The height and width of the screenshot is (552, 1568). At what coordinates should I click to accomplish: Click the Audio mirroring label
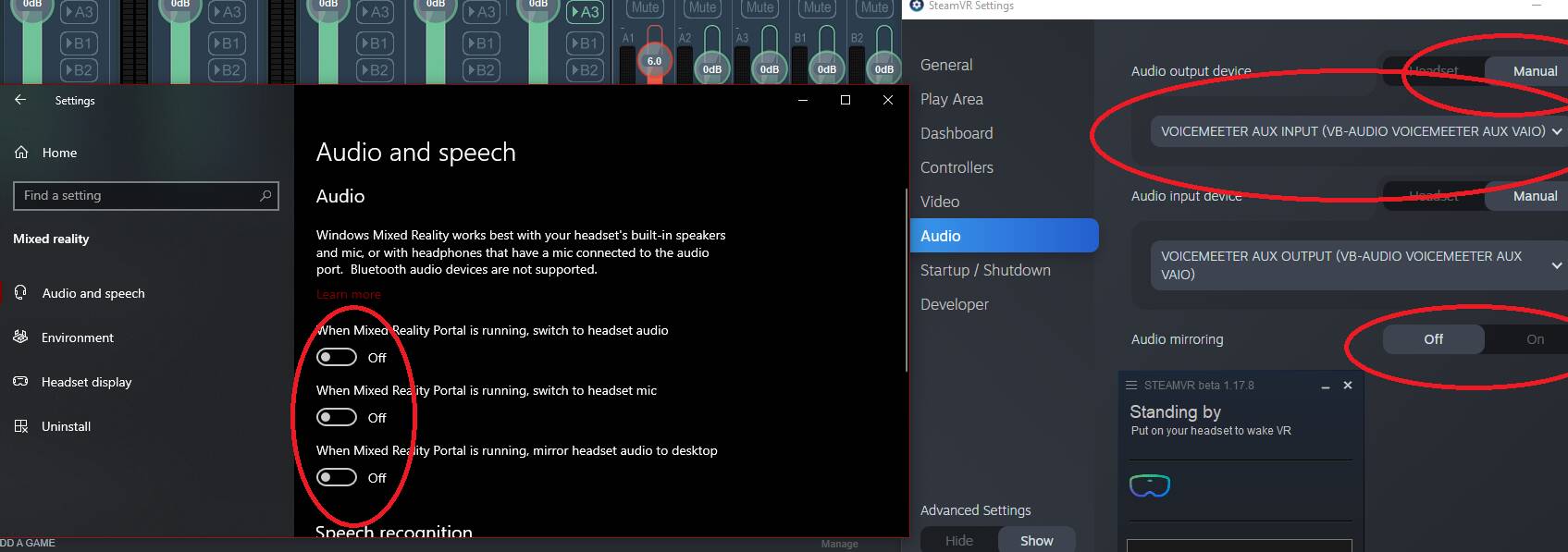(x=1177, y=339)
